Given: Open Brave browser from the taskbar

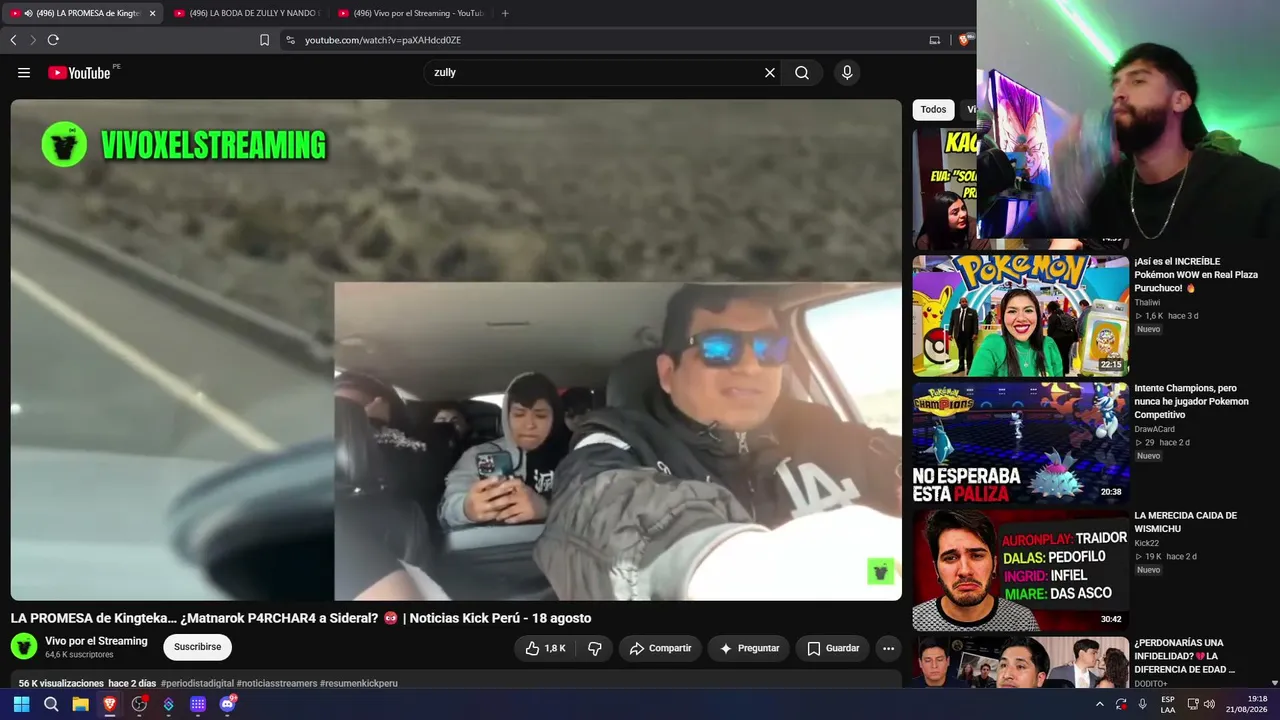Looking at the screenshot, I should tap(110, 704).
